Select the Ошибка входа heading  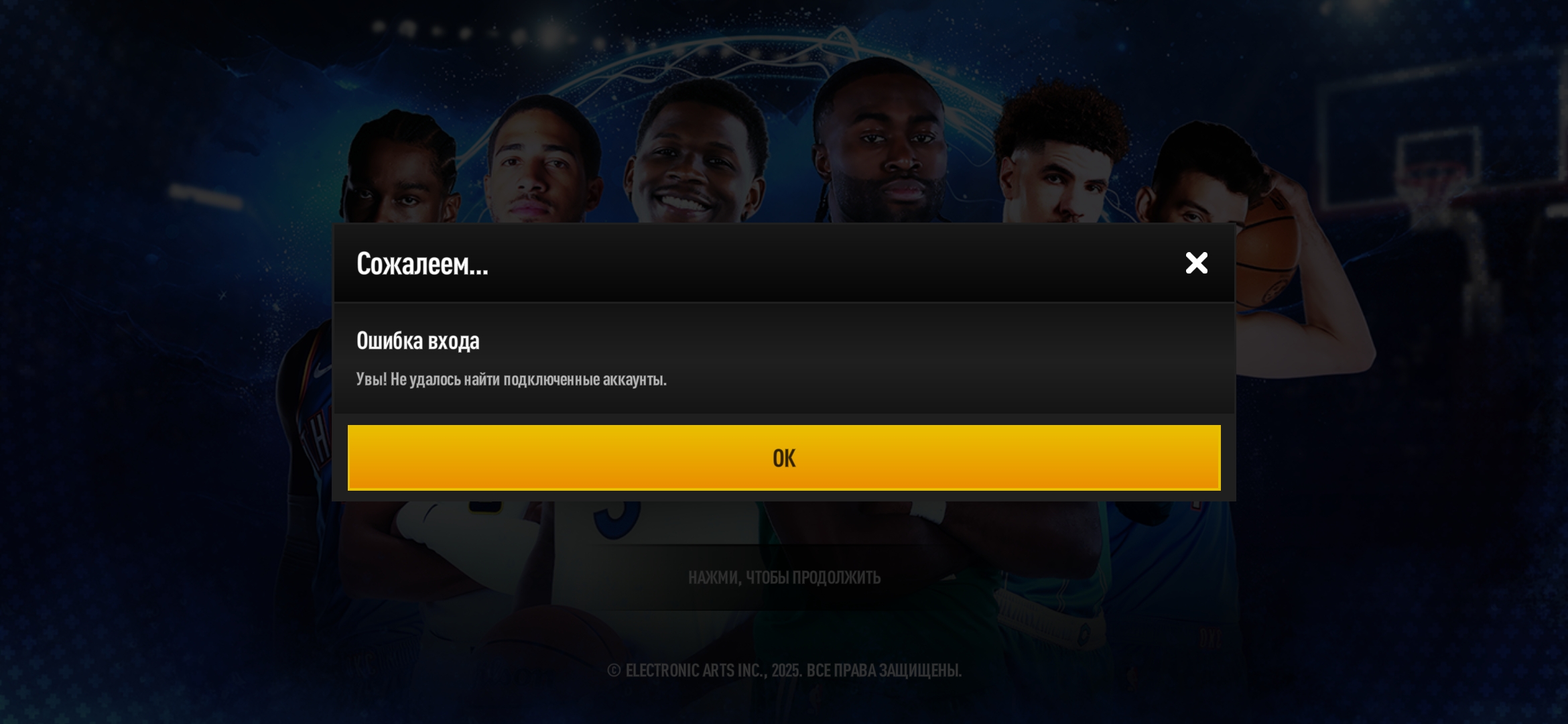point(417,341)
